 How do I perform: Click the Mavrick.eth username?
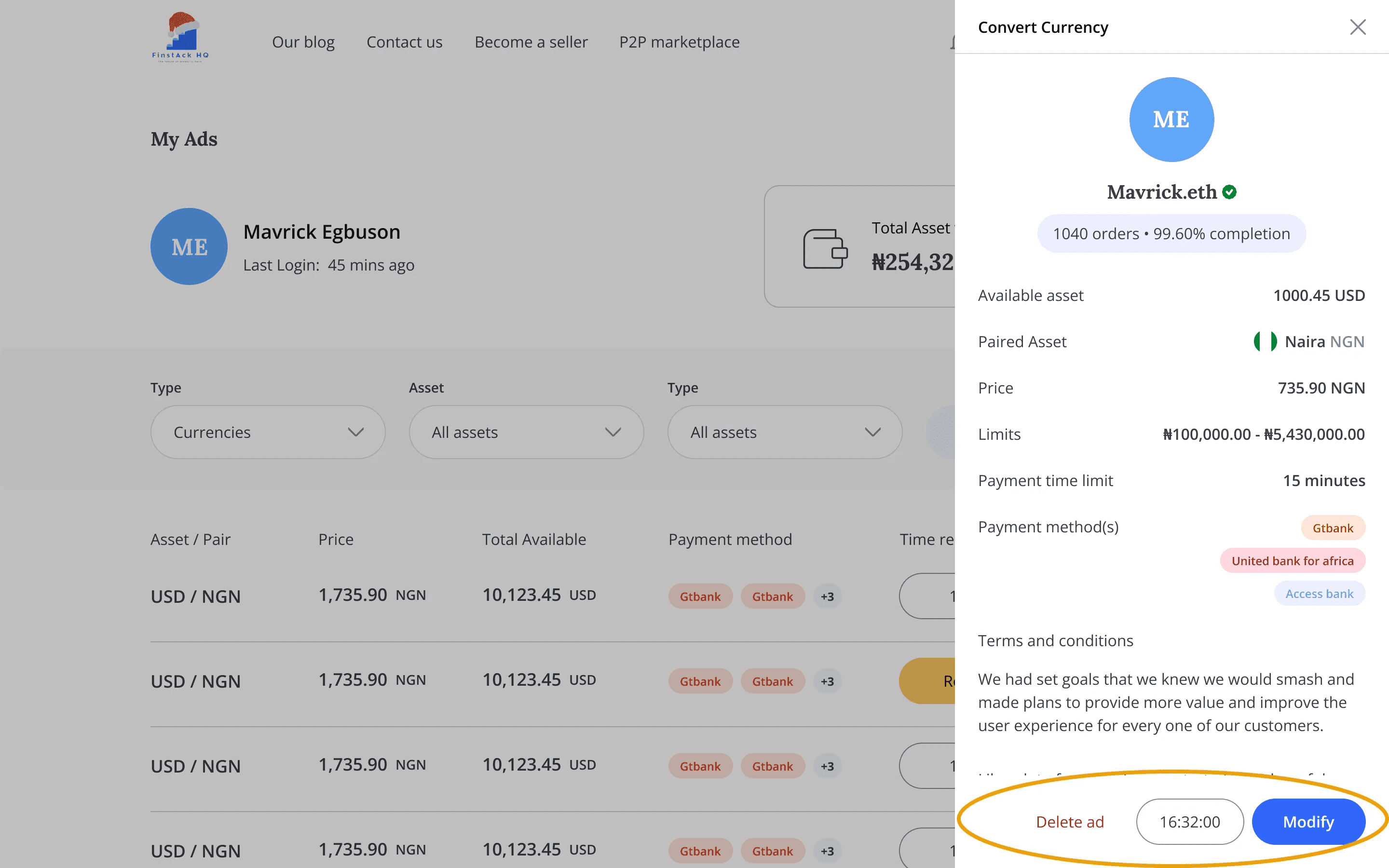click(1162, 192)
